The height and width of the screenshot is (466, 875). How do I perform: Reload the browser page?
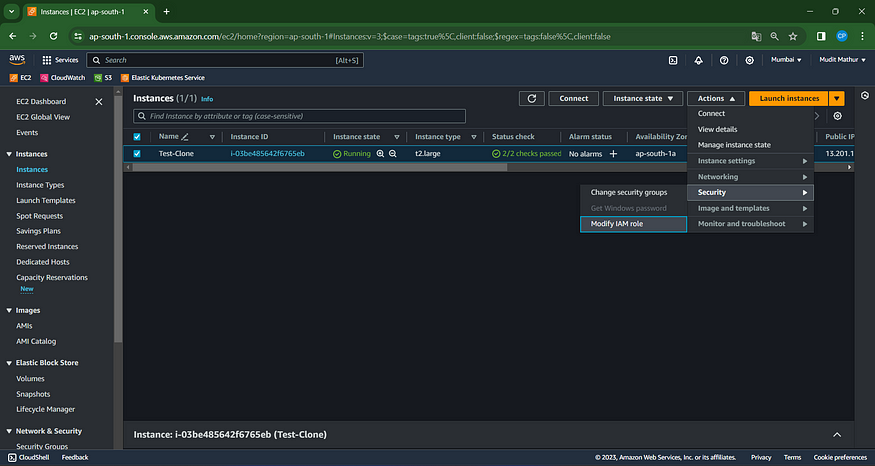[x=54, y=36]
